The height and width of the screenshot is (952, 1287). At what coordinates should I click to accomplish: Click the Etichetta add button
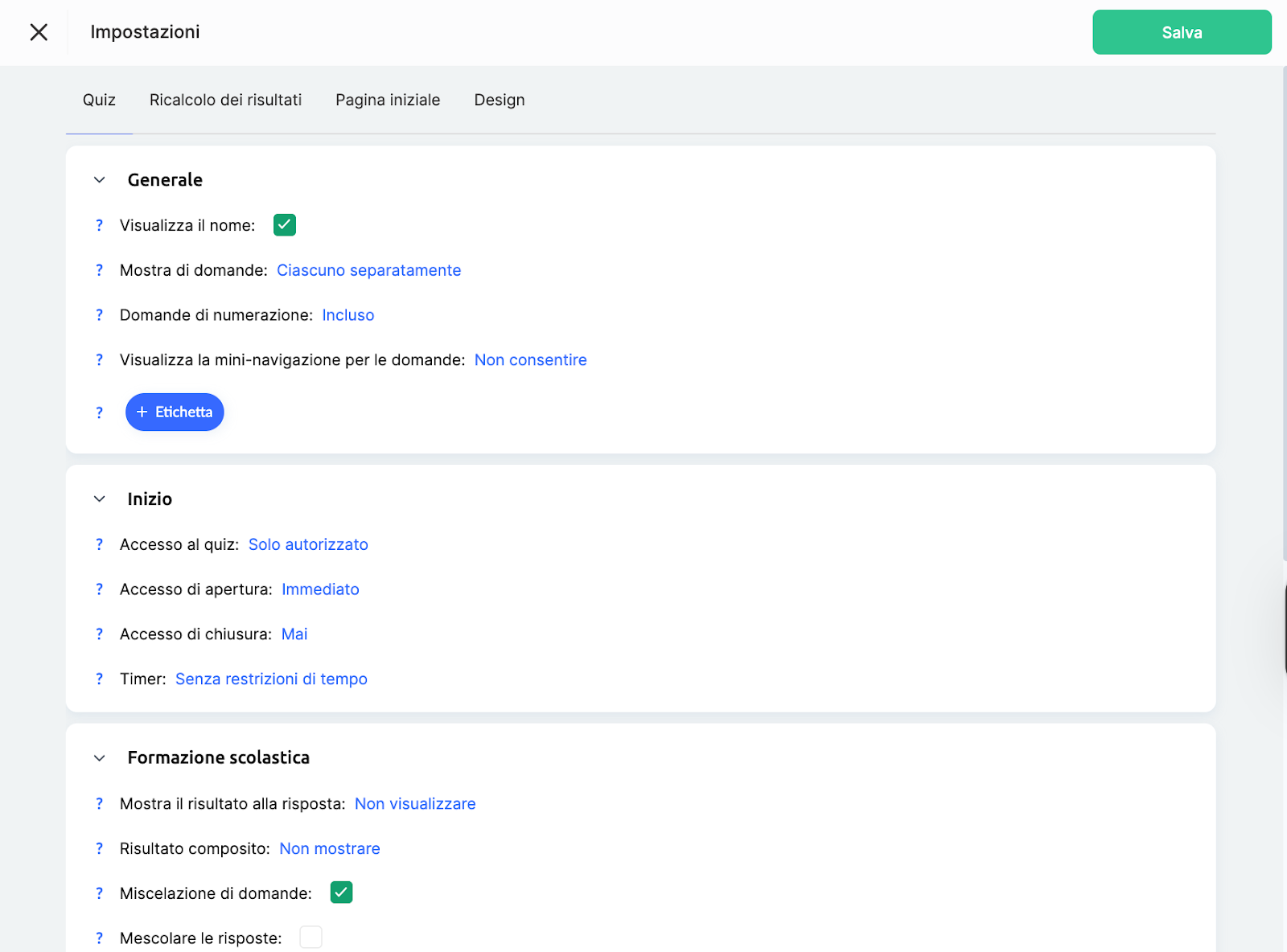coord(175,412)
